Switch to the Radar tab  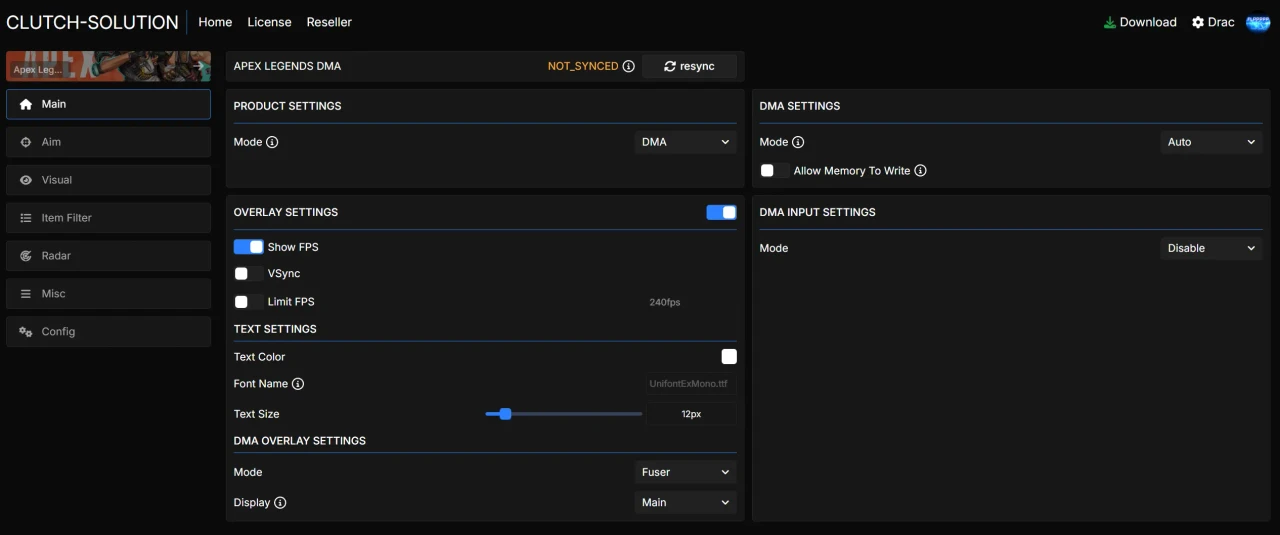108,256
